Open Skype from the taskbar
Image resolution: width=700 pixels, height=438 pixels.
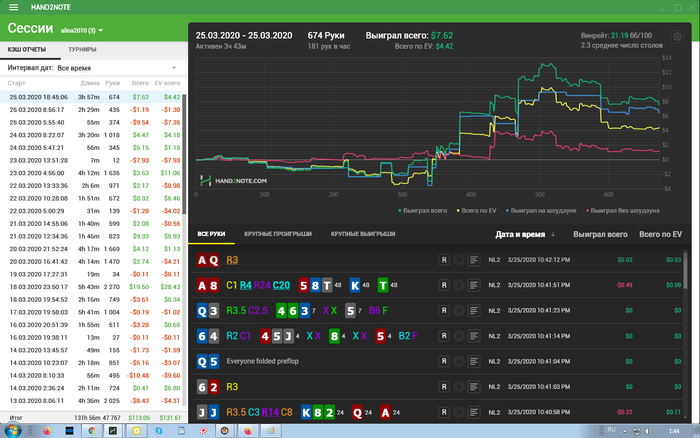(159, 431)
